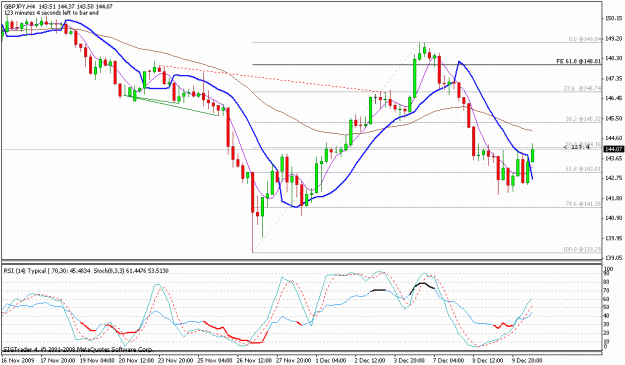Click the 25 Nov 04:00 time label
Image resolution: width=625 pixels, height=365 pixels.
[x=216, y=361]
